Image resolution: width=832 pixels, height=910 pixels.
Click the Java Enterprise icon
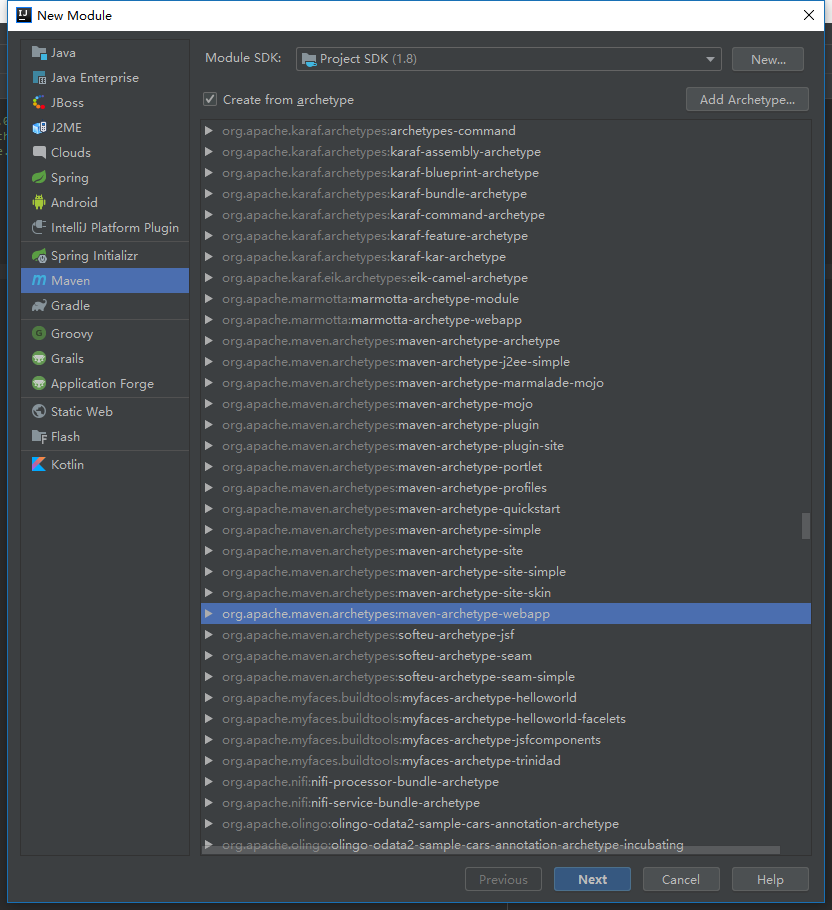click(39, 78)
